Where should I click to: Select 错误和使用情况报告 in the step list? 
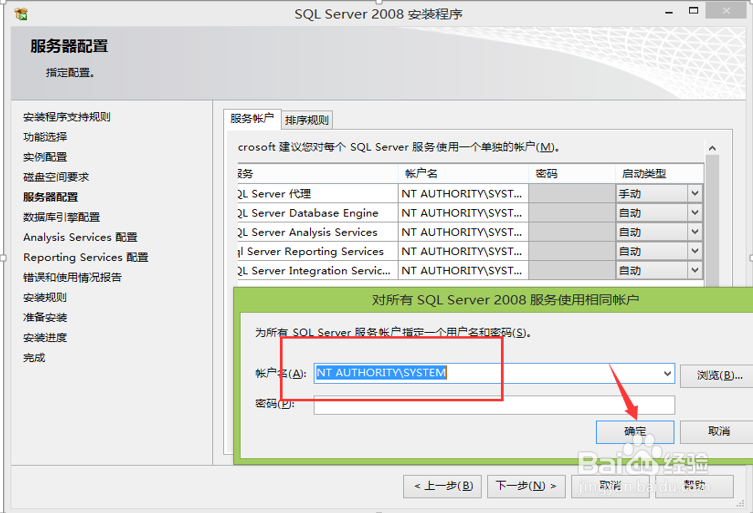coord(73,278)
